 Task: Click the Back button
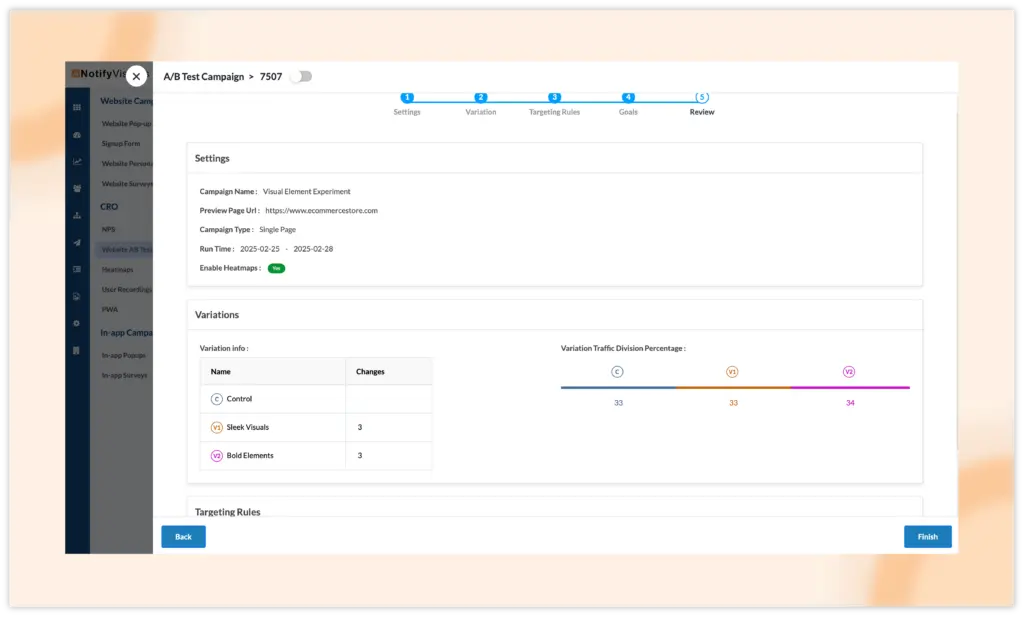(183, 537)
